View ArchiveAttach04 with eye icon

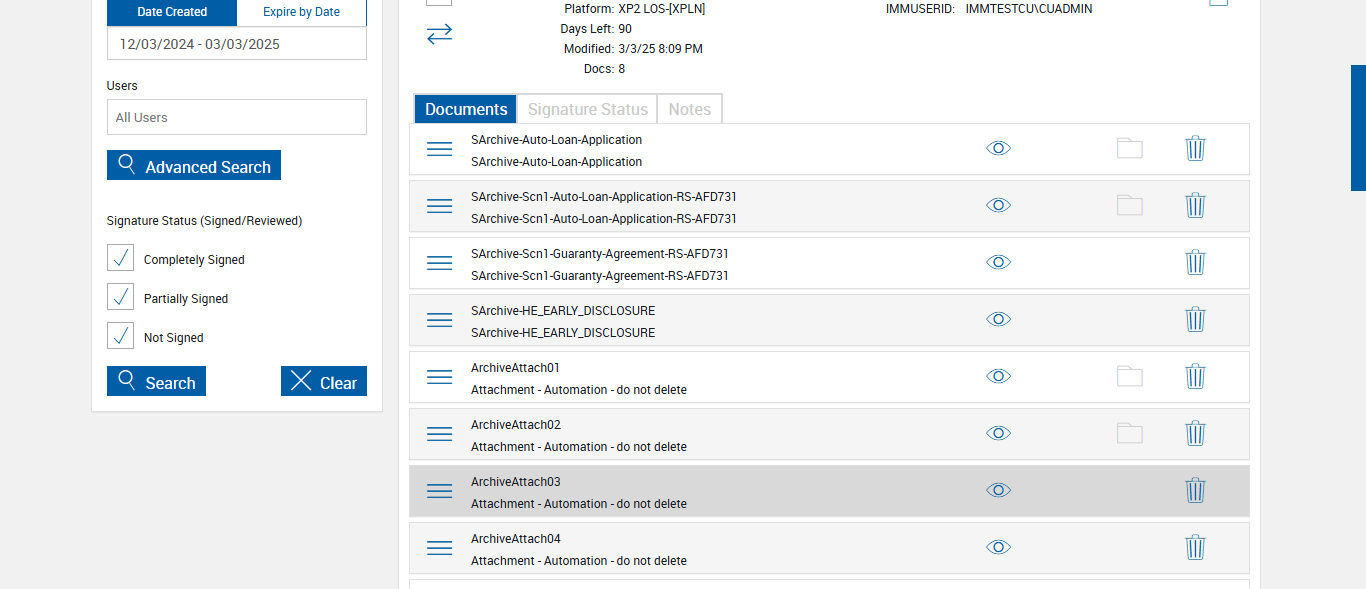[998, 547]
